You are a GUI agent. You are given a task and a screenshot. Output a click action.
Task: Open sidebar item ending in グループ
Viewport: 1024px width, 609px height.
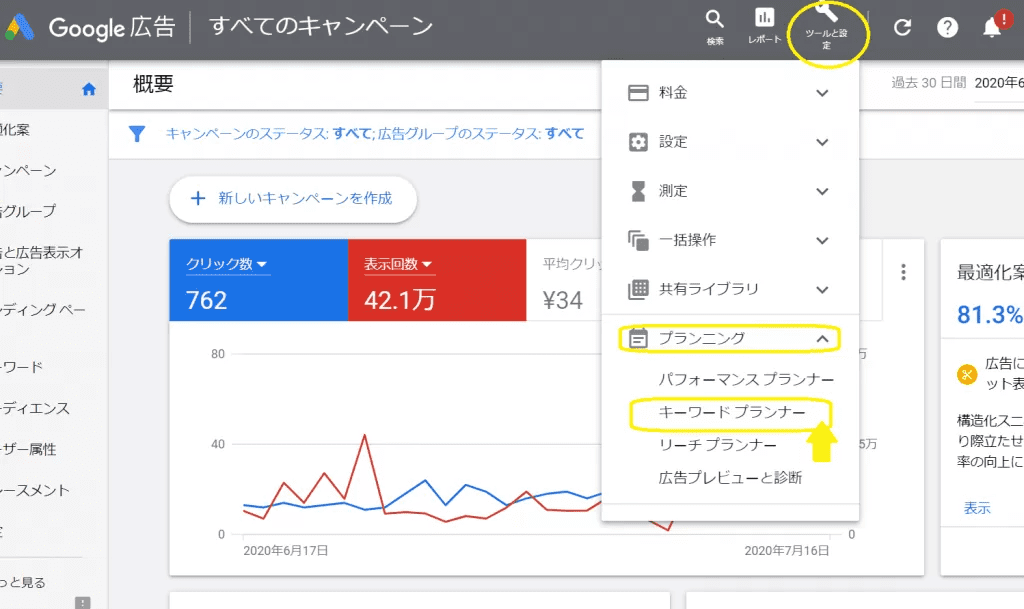pos(28,211)
